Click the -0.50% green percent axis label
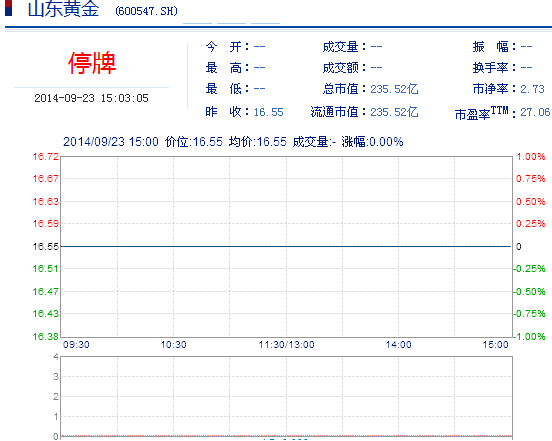The image size is (552, 441). [529, 291]
